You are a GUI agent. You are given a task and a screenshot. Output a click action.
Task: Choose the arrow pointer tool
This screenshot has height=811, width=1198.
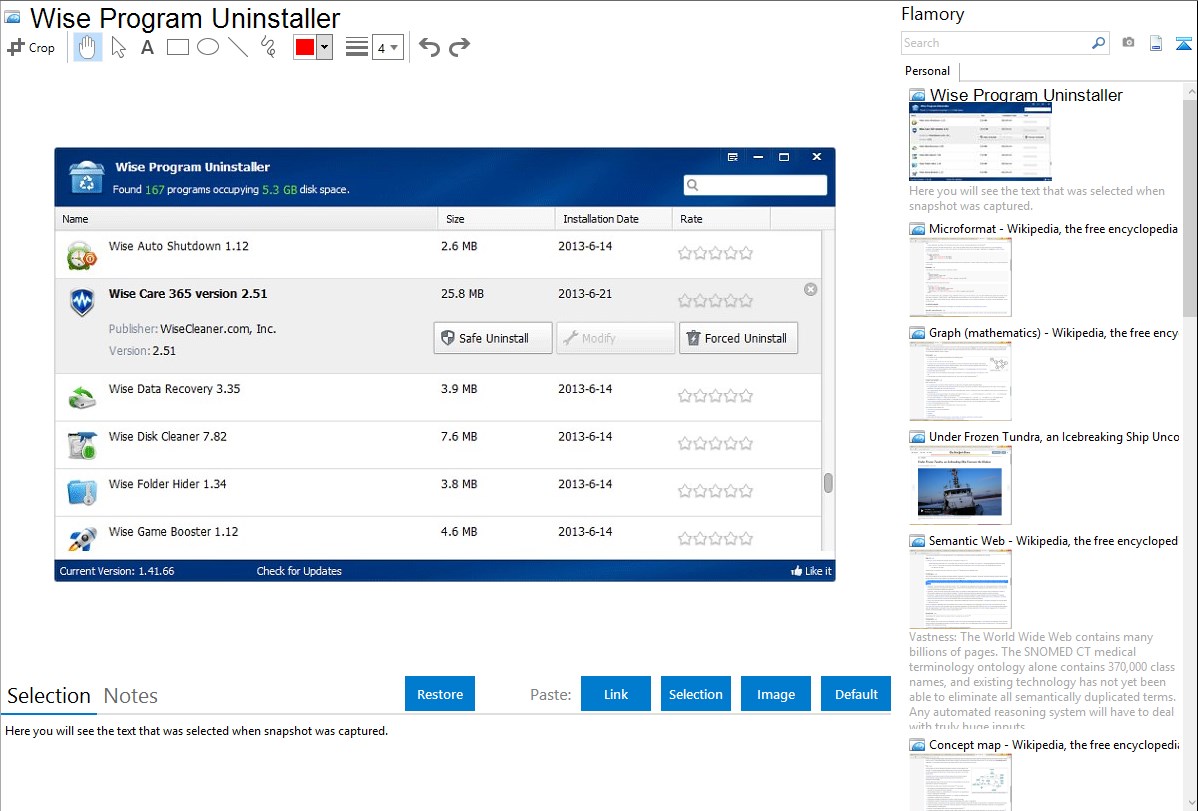(x=118, y=47)
